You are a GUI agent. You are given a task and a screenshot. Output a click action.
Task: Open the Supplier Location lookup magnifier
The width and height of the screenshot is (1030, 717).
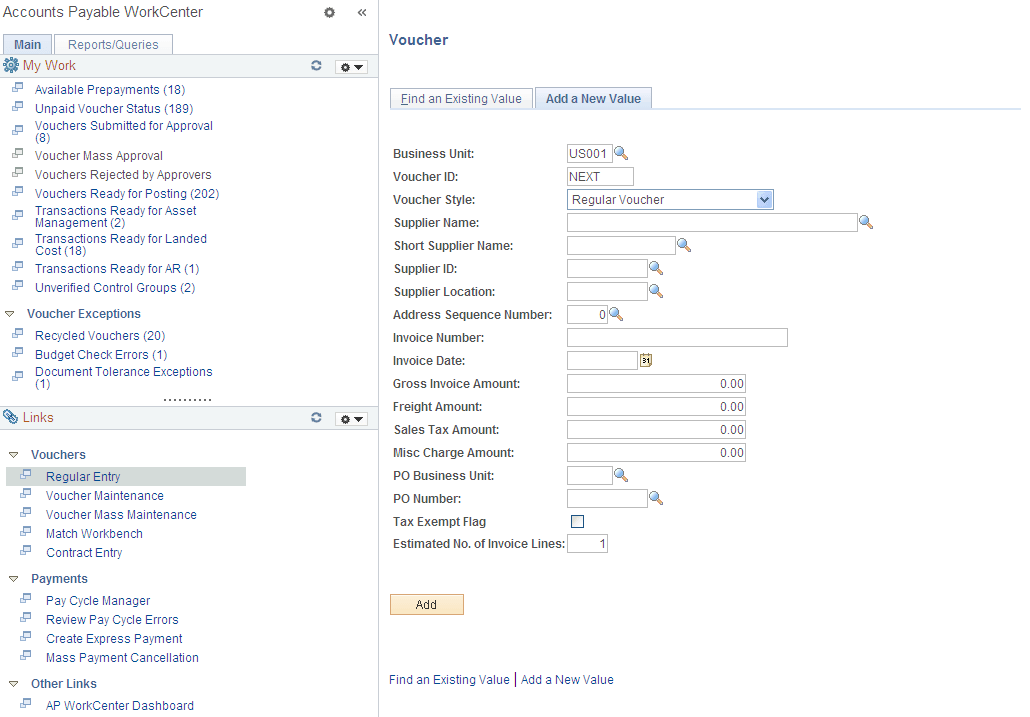click(655, 291)
